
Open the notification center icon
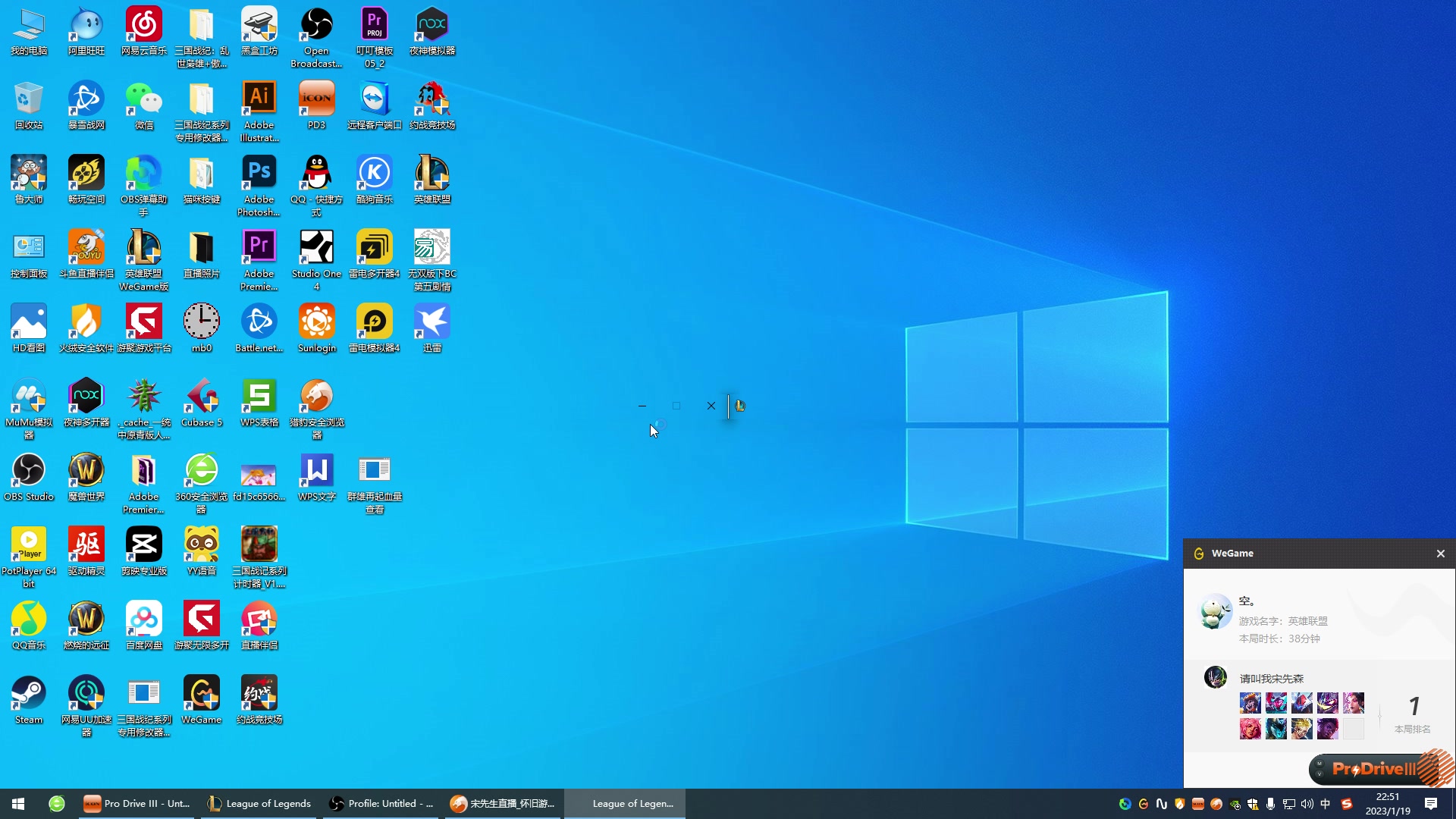tap(1430, 804)
